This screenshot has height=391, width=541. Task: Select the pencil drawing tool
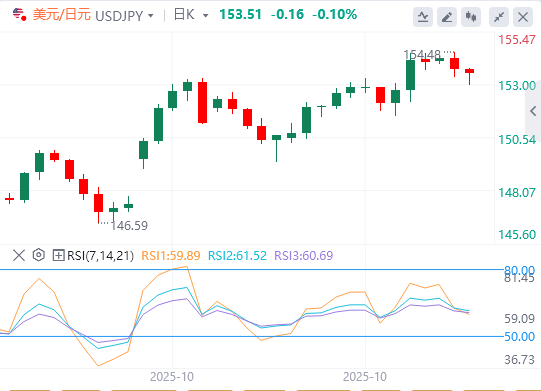[x=447, y=17]
